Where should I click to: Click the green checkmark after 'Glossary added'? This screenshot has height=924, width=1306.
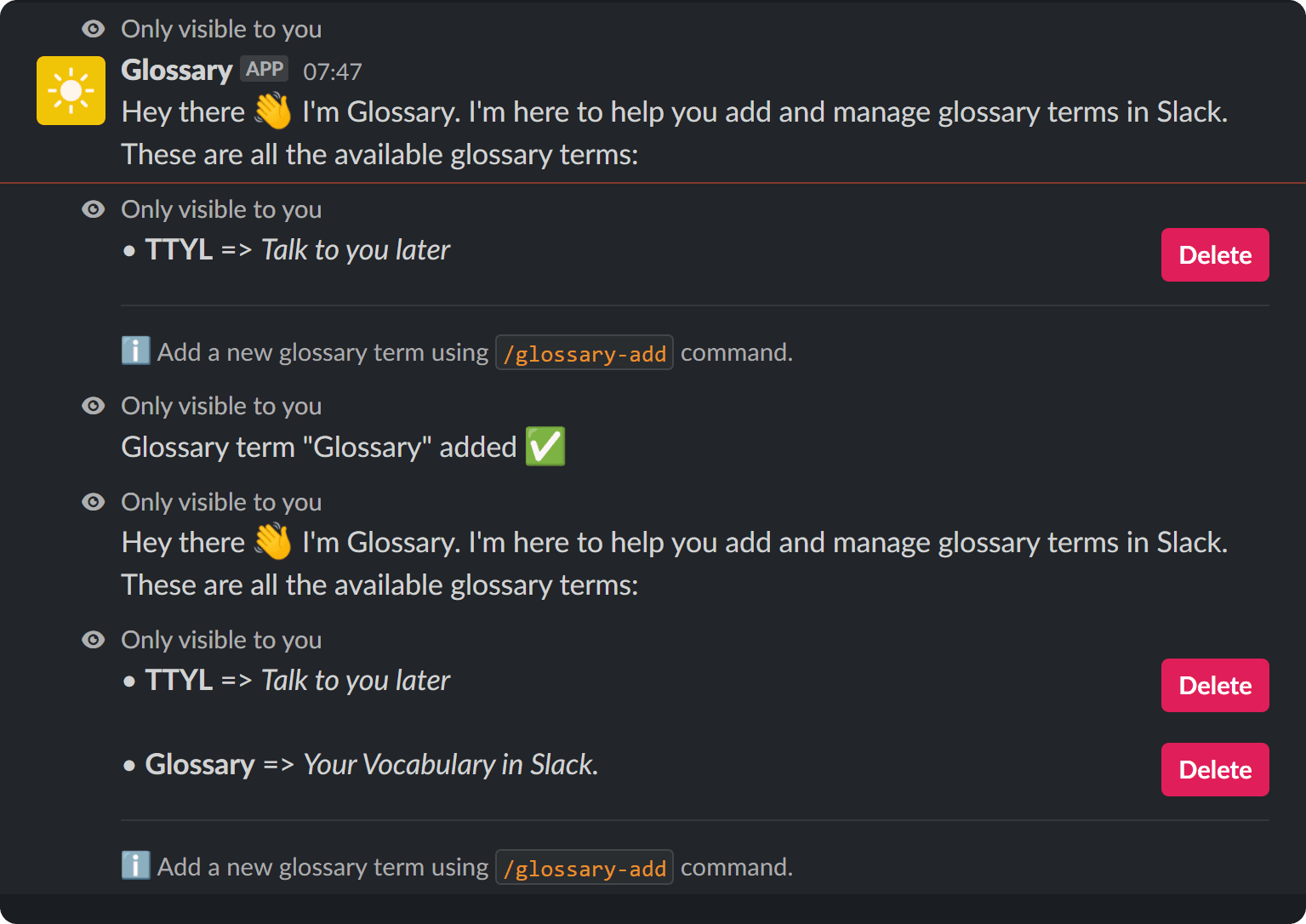tap(545, 446)
